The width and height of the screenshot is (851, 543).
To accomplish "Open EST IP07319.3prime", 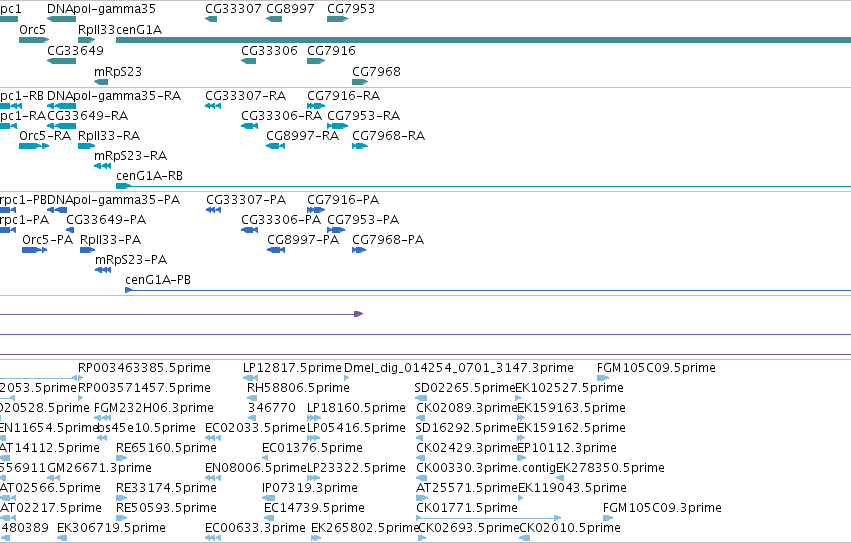I will [310, 488].
